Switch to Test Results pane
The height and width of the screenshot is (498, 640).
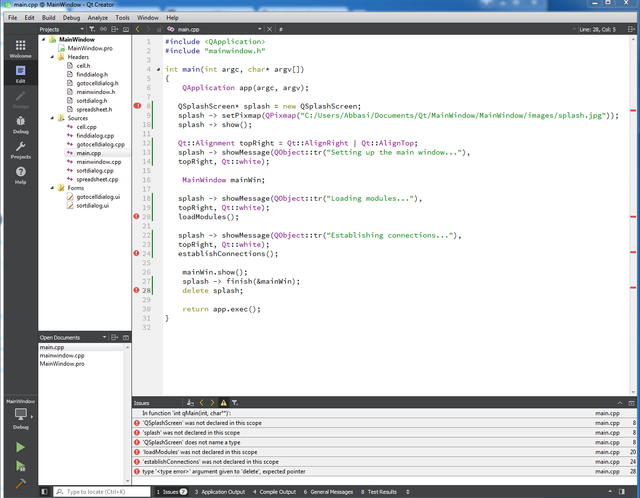(x=379, y=491)
